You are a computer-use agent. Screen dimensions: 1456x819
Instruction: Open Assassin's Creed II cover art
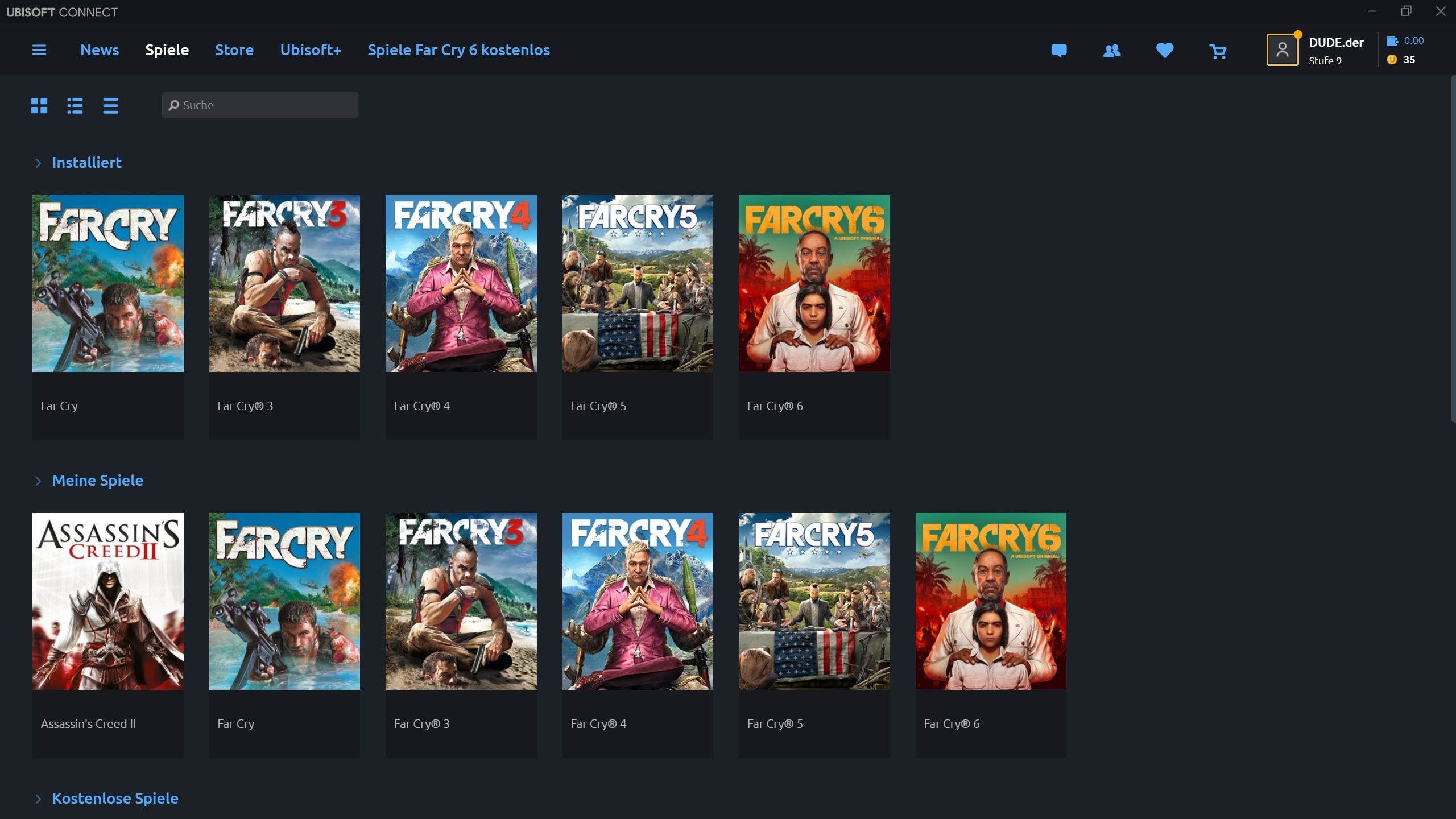pos(108,601)
